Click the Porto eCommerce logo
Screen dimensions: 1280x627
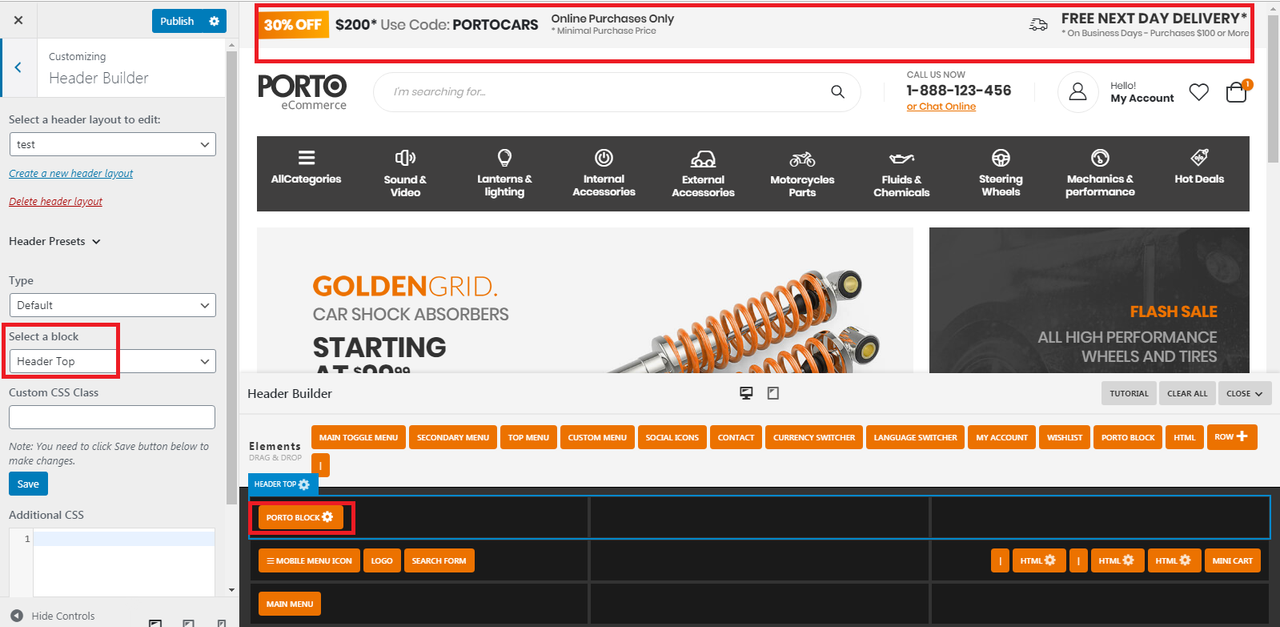[302, 92]
